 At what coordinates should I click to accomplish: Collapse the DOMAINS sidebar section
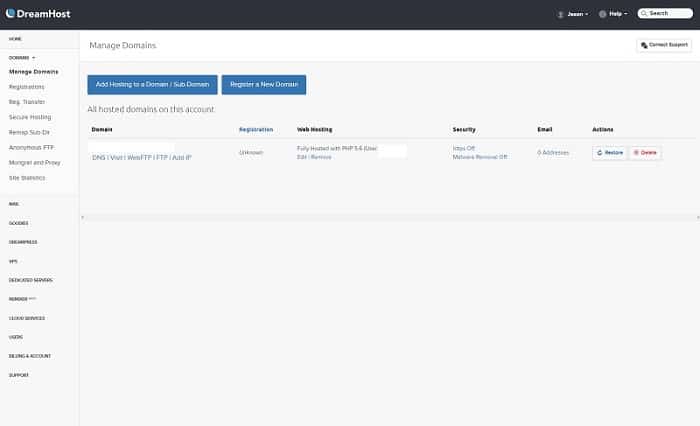[x=22, y=58]
